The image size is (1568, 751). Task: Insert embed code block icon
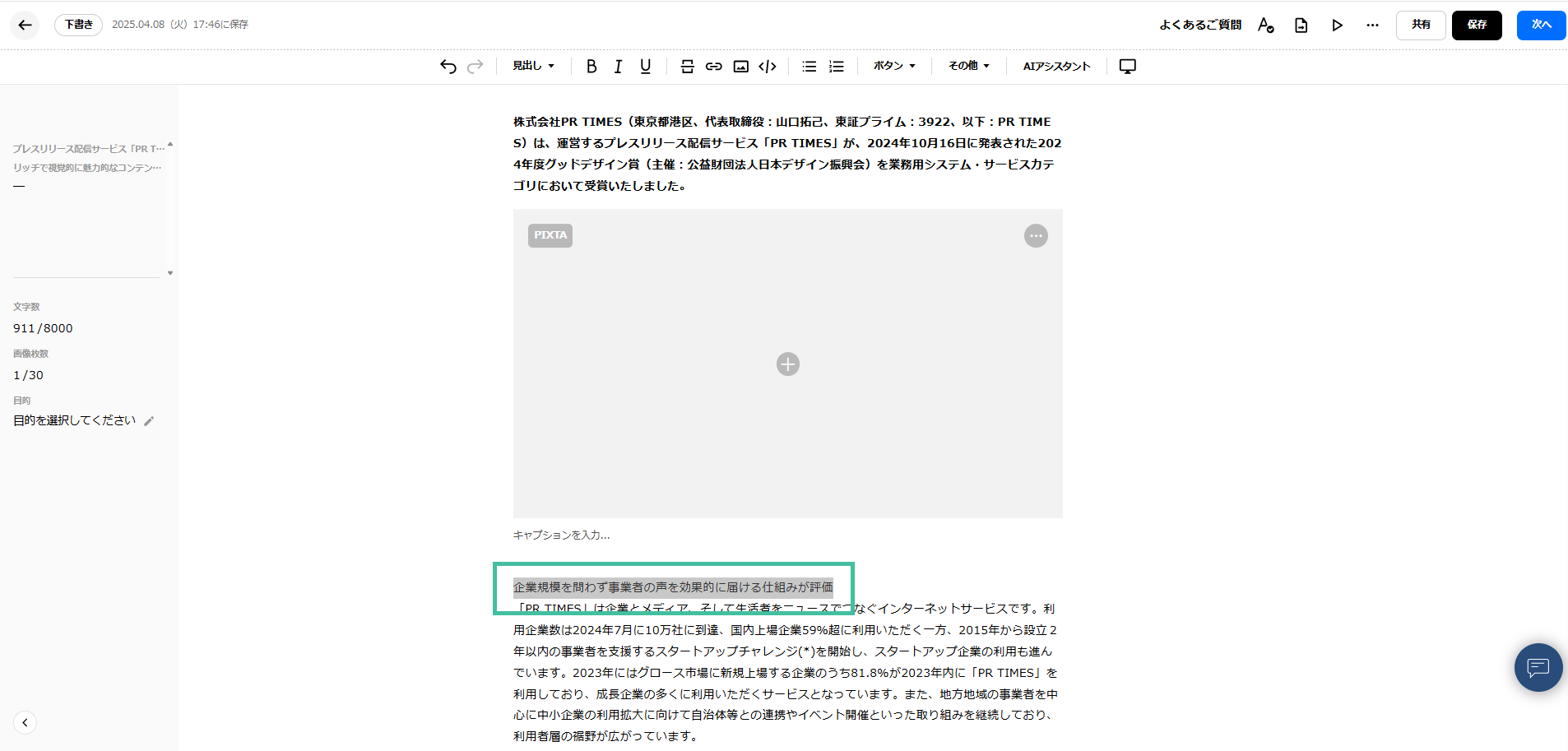point(768,67)
